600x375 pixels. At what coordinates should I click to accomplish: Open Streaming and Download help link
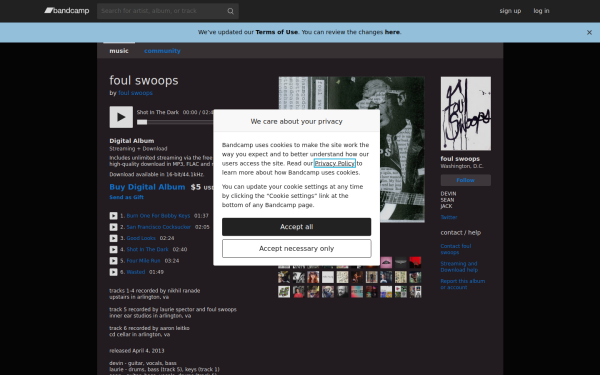coord(459,267)
